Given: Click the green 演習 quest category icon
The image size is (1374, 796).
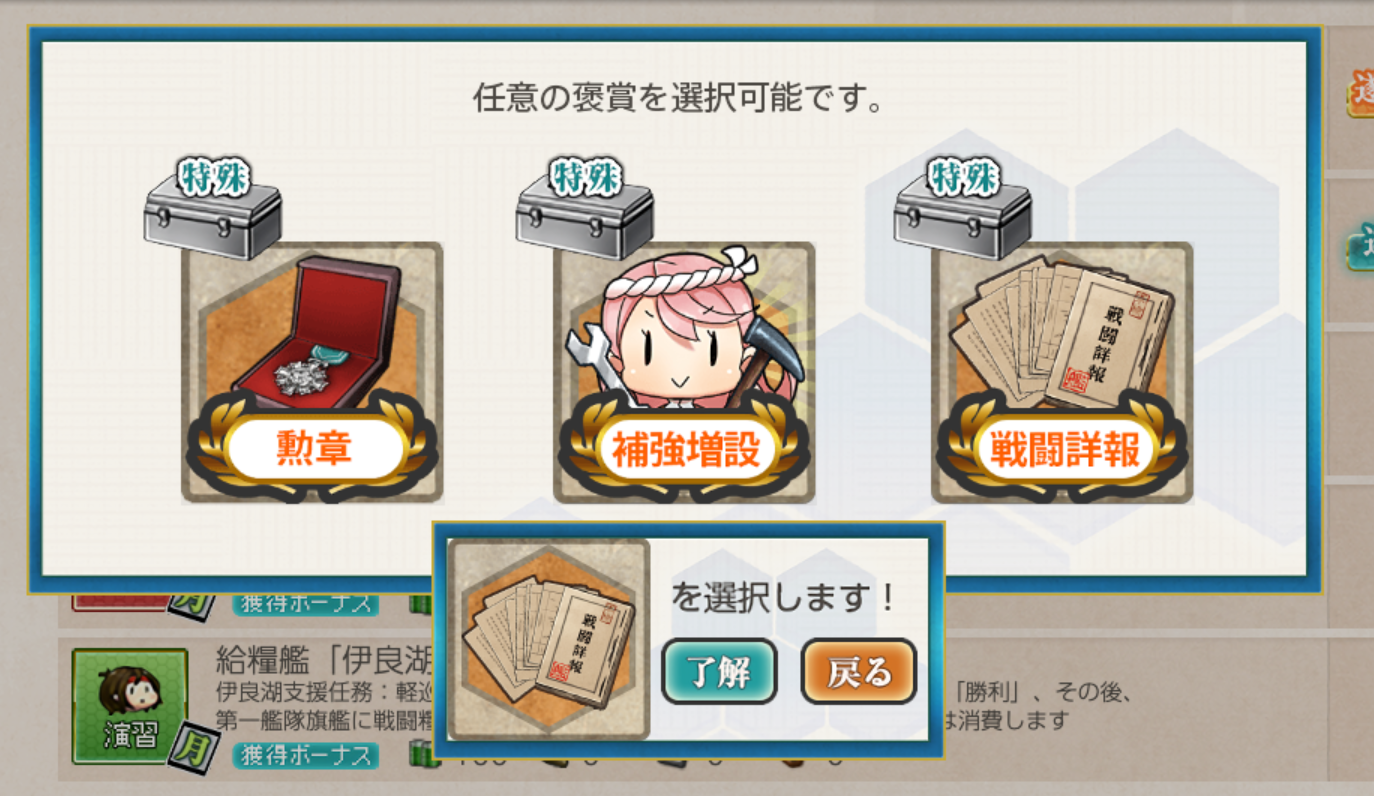Looking at the screenshot, I should 130,706.
